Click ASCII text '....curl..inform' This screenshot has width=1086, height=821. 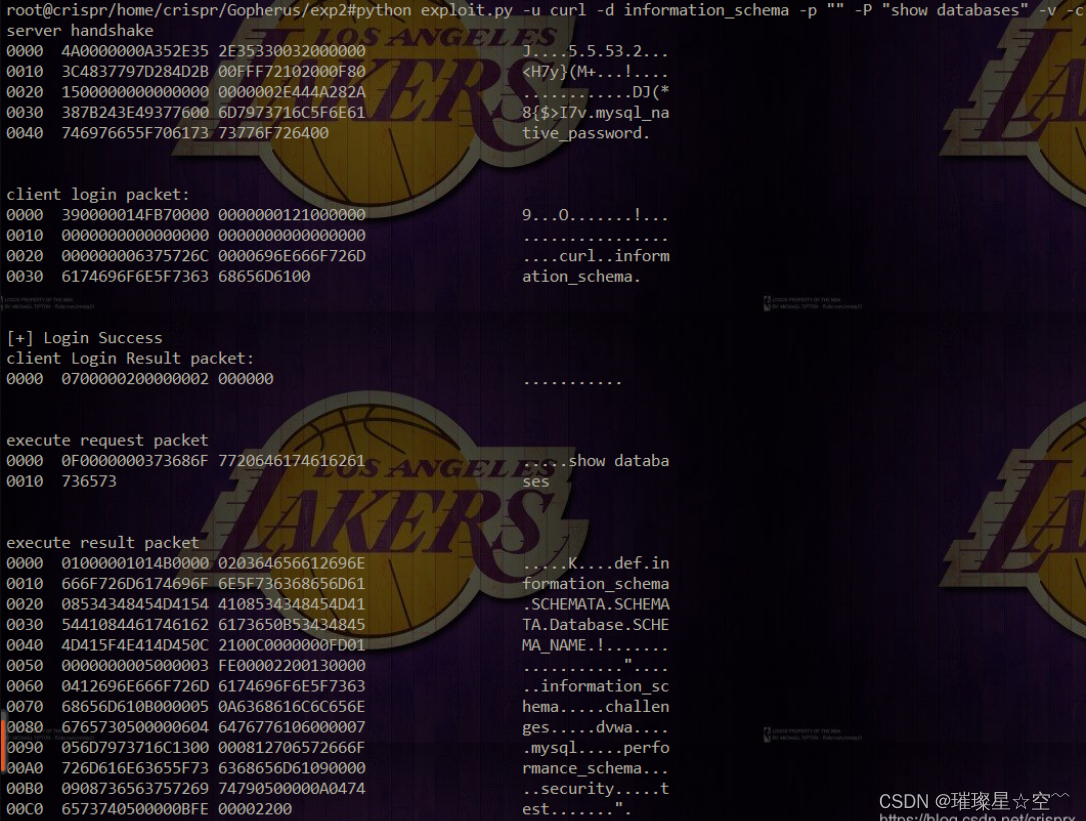point(596,256)
